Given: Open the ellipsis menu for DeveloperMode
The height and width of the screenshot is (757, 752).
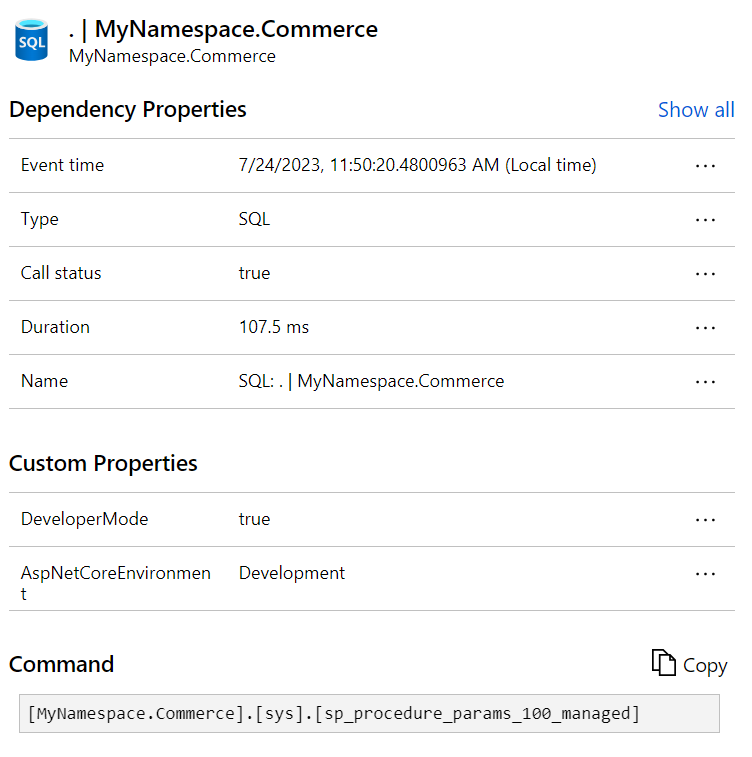Looking at the screenshot, I should (x=705, y=520).
